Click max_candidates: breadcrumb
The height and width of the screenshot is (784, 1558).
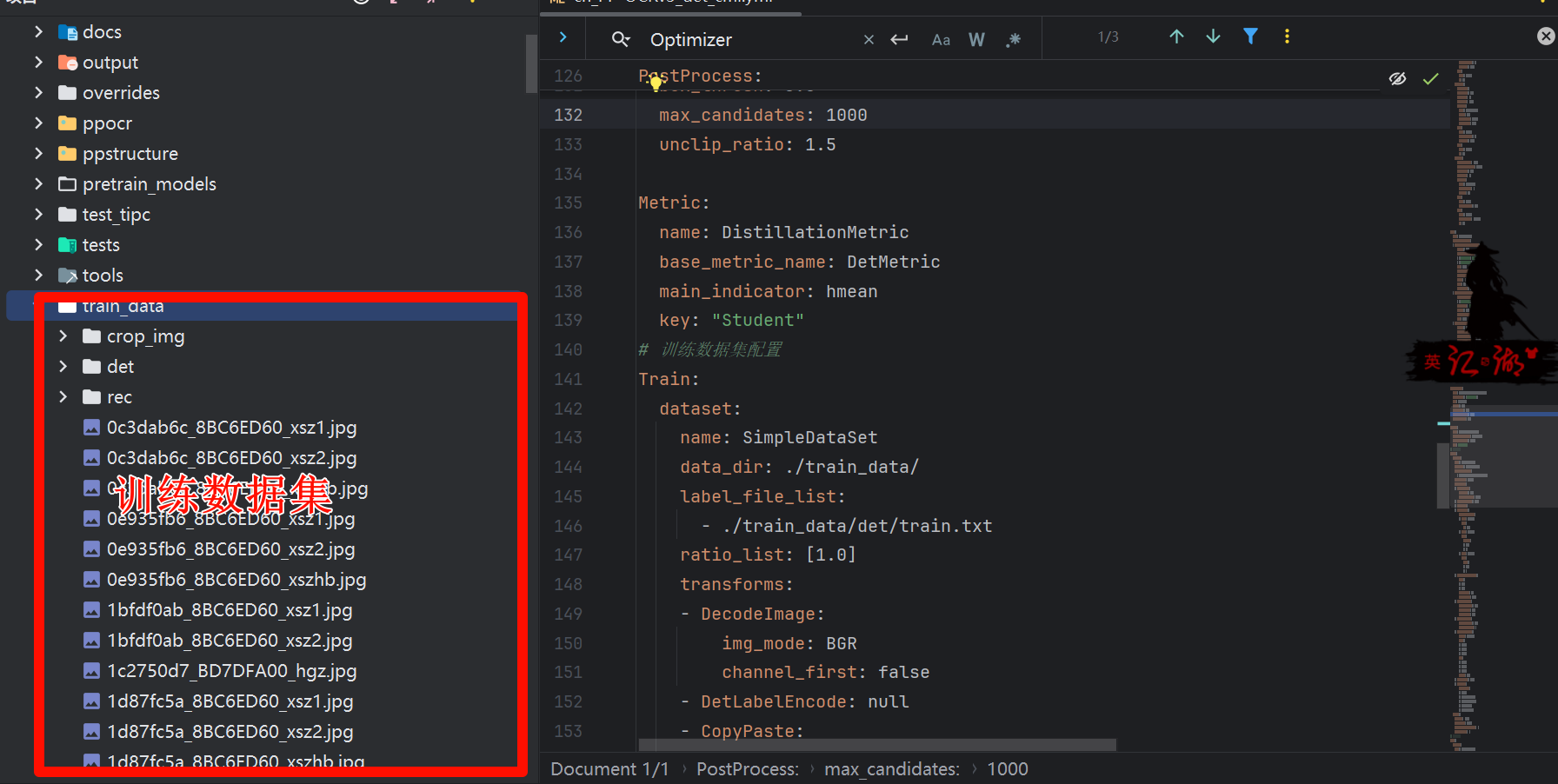[892, 769]
